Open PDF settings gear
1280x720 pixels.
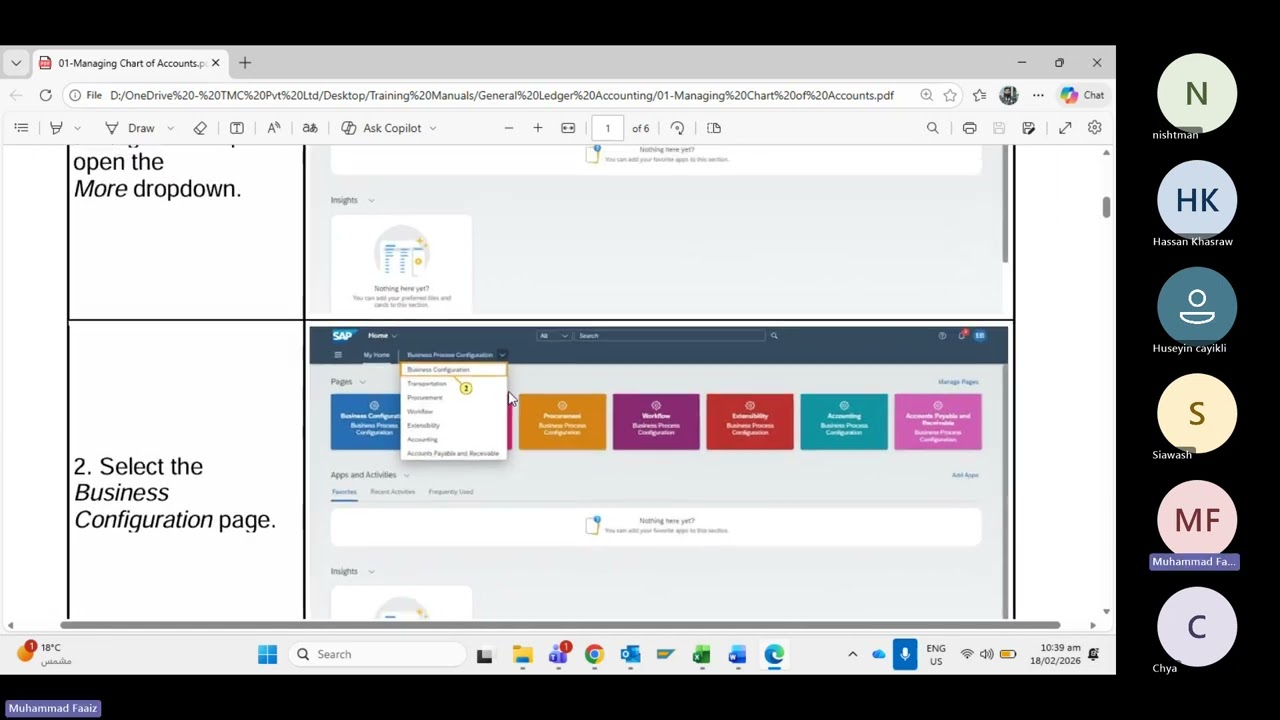click(x=1095, y=128)
